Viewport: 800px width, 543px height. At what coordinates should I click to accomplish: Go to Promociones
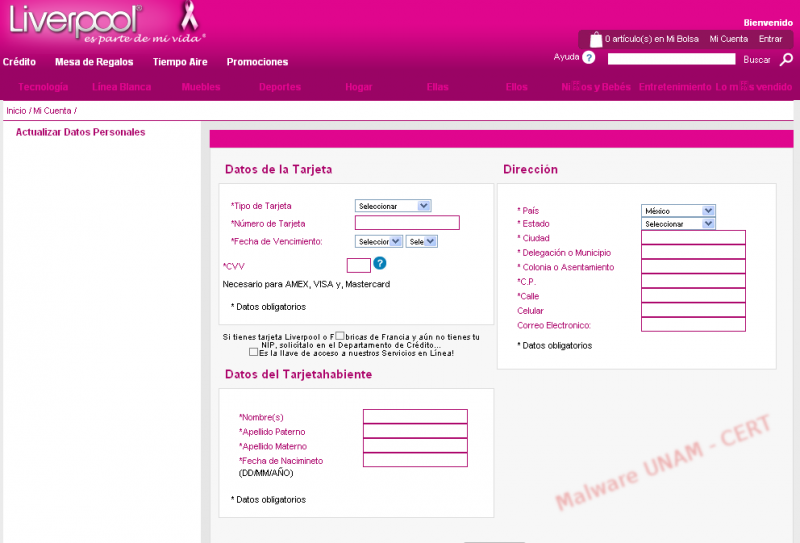257,62
